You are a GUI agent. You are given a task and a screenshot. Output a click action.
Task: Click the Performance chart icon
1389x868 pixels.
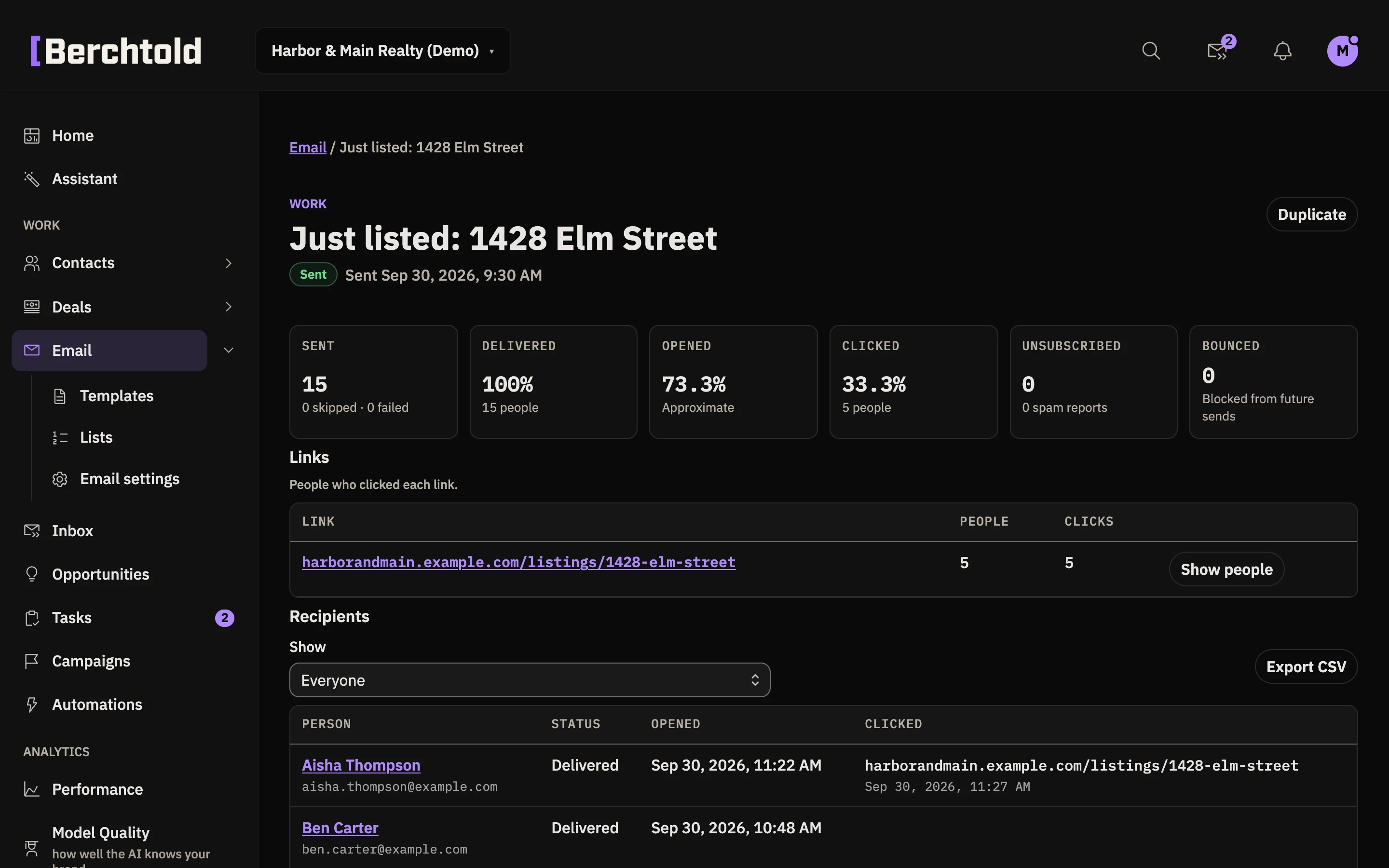[x=31, y=789]
